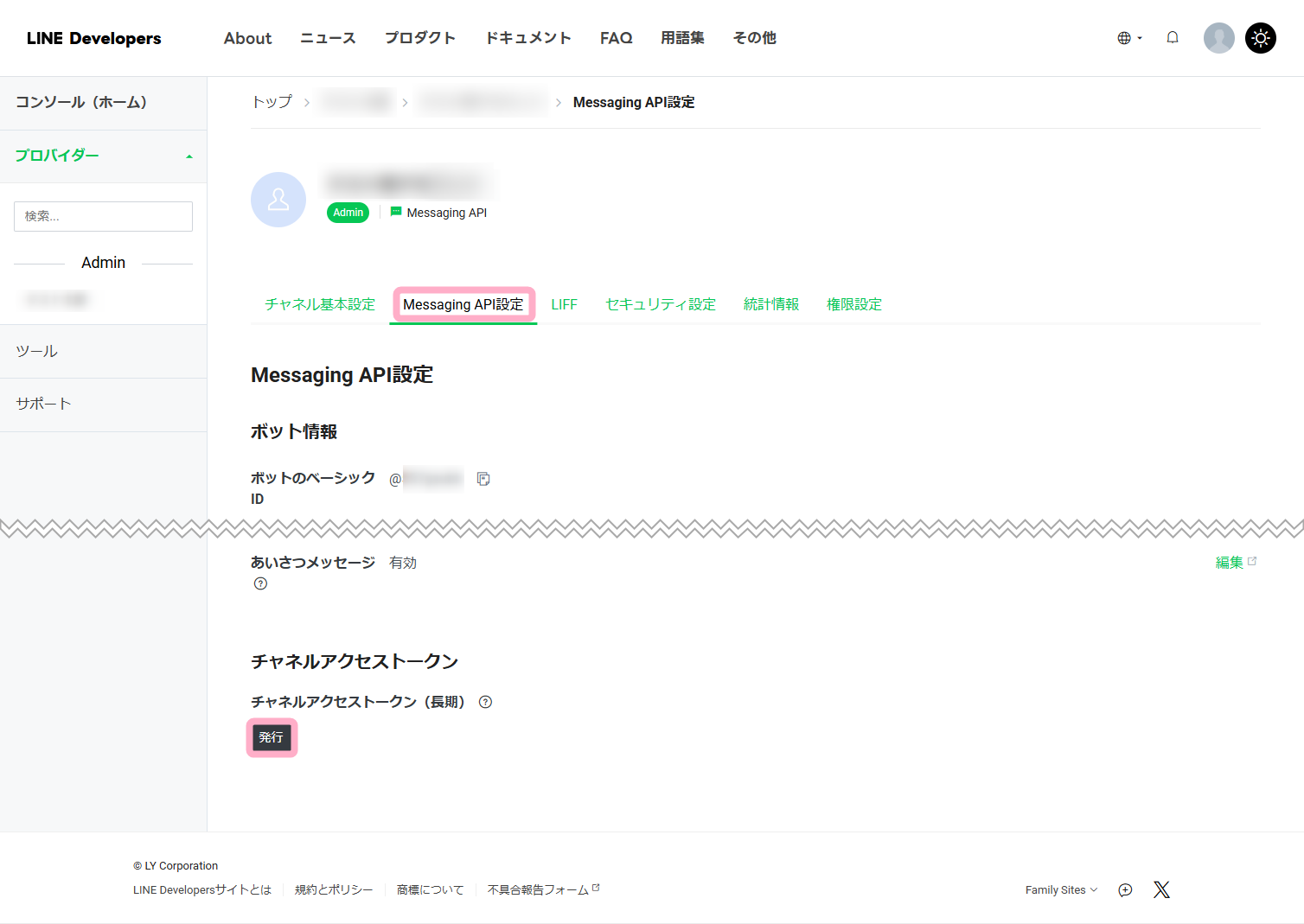The width and height of the screenshot is (1304, 924).
Task: Open the 用語集 page
Action: click(x=682, y=38)
